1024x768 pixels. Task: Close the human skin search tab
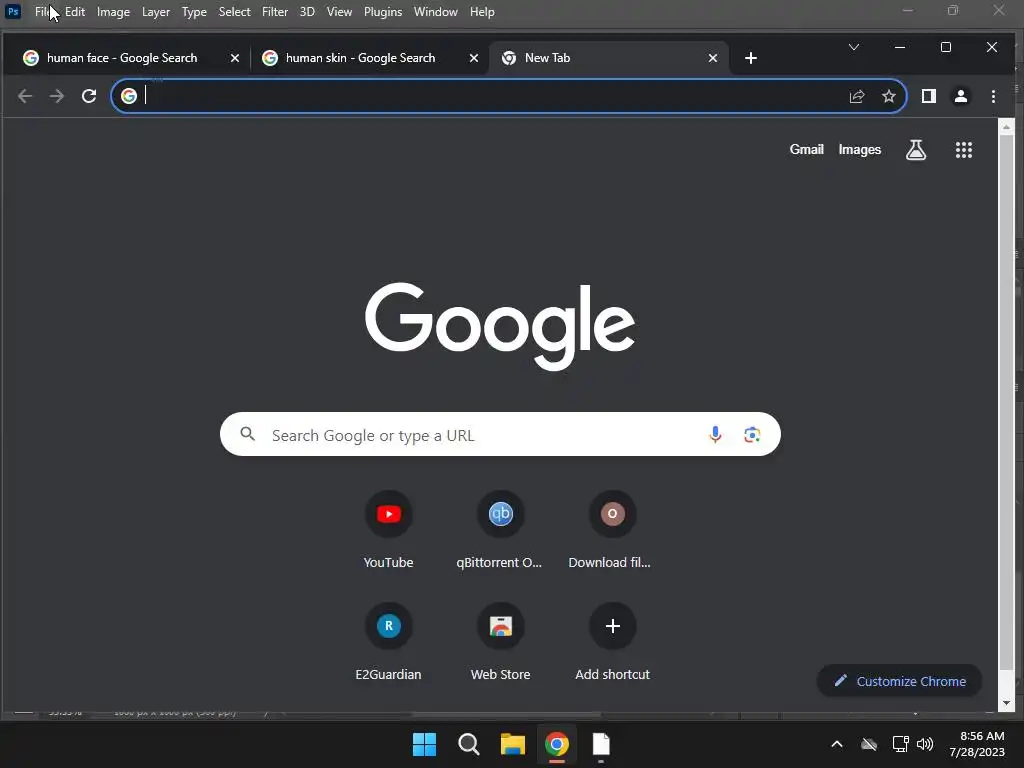pyautogui.click(x=474, y=58)
